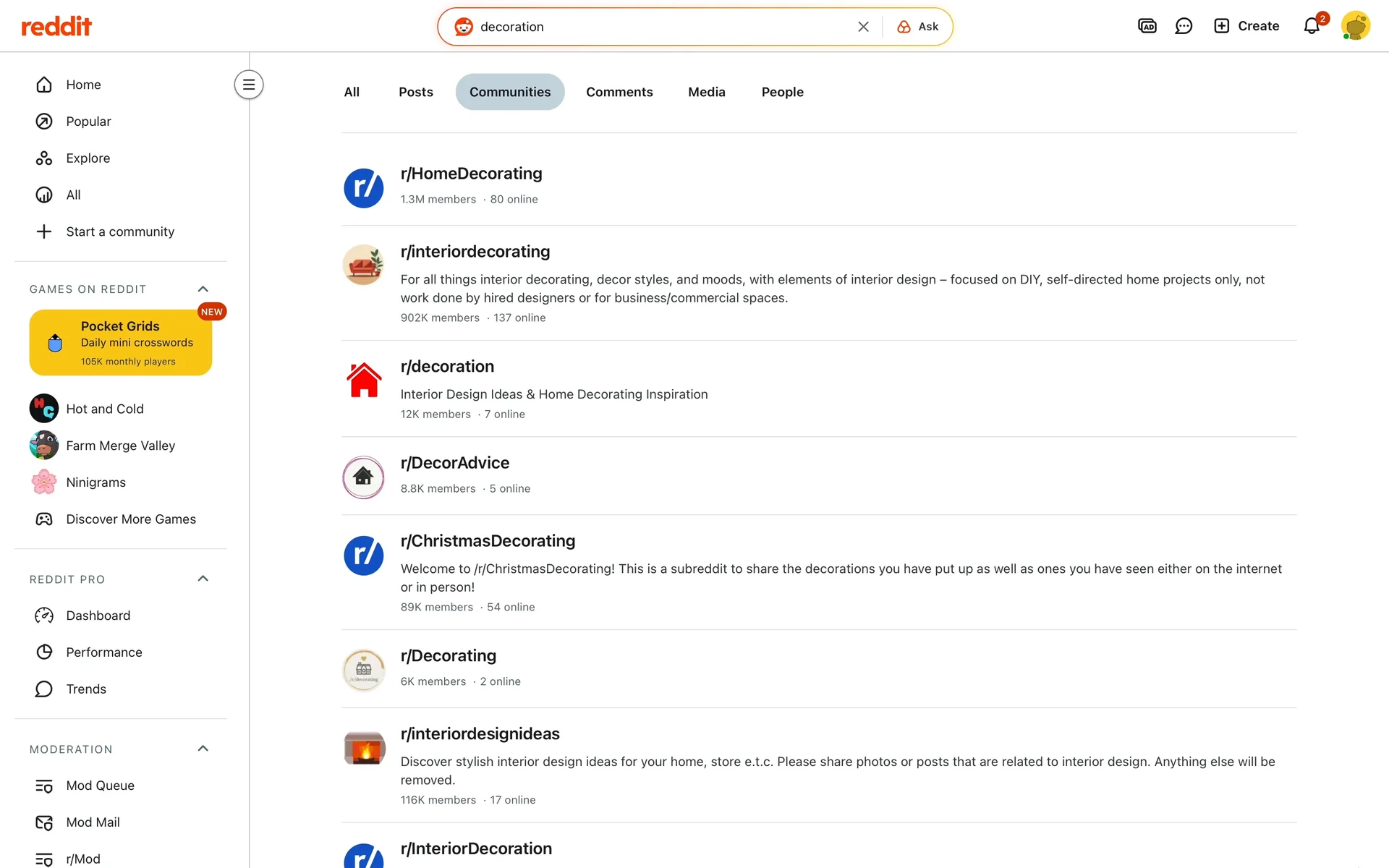Open the Pocket Grids game card

tap(121, 342)
